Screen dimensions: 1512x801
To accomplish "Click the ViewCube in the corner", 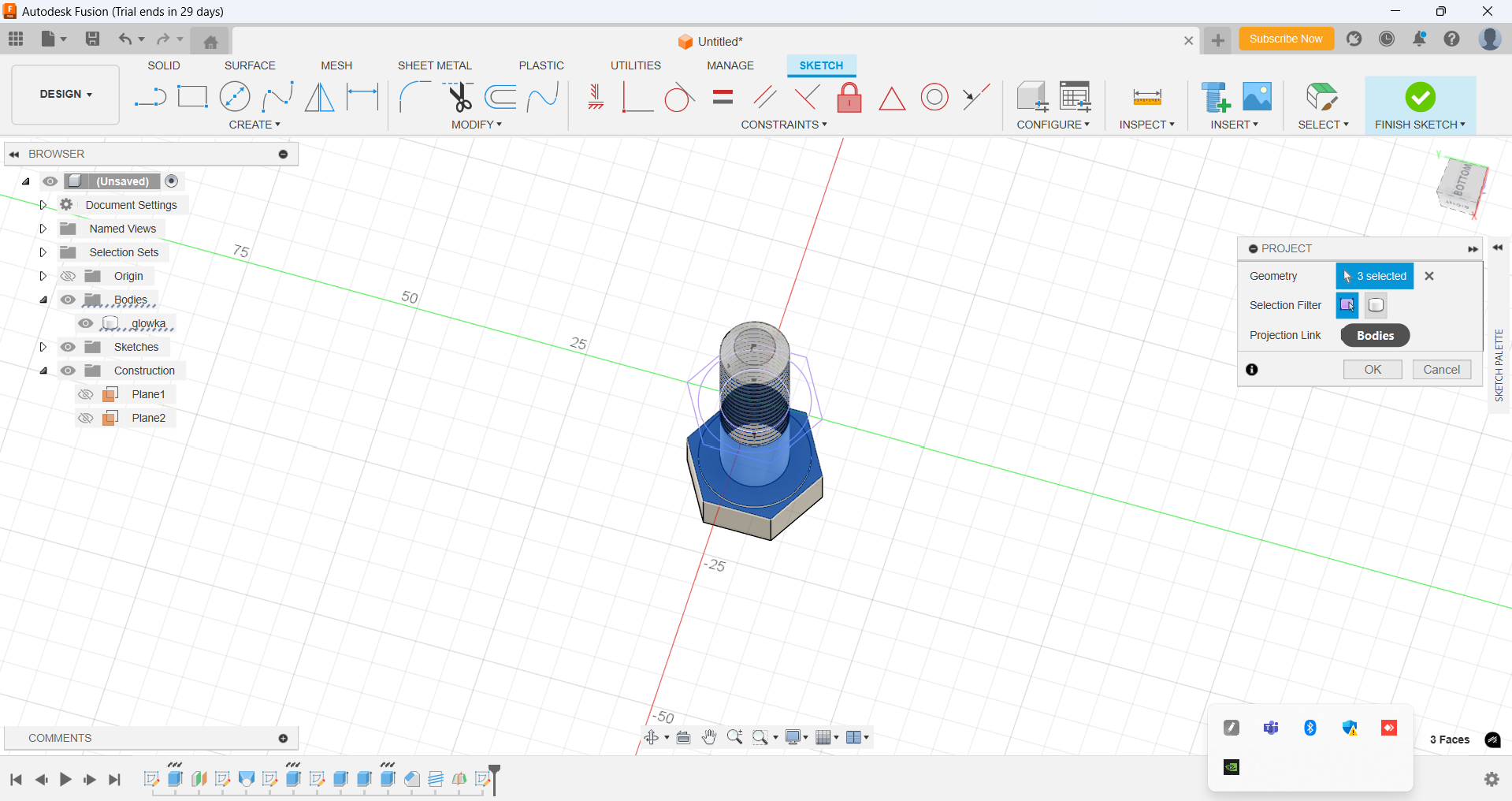I will (x=1462, y=187).
